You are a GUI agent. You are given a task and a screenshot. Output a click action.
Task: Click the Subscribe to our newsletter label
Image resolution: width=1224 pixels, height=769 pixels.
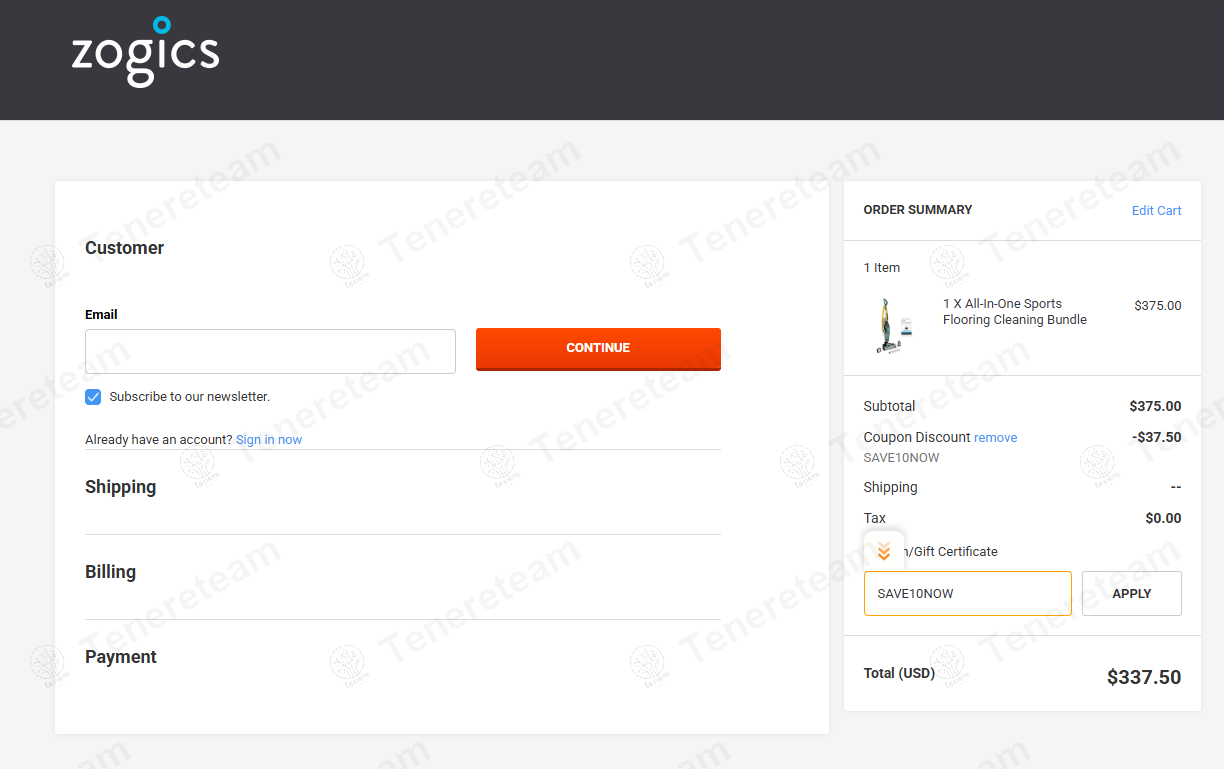(x=189, y=397)
